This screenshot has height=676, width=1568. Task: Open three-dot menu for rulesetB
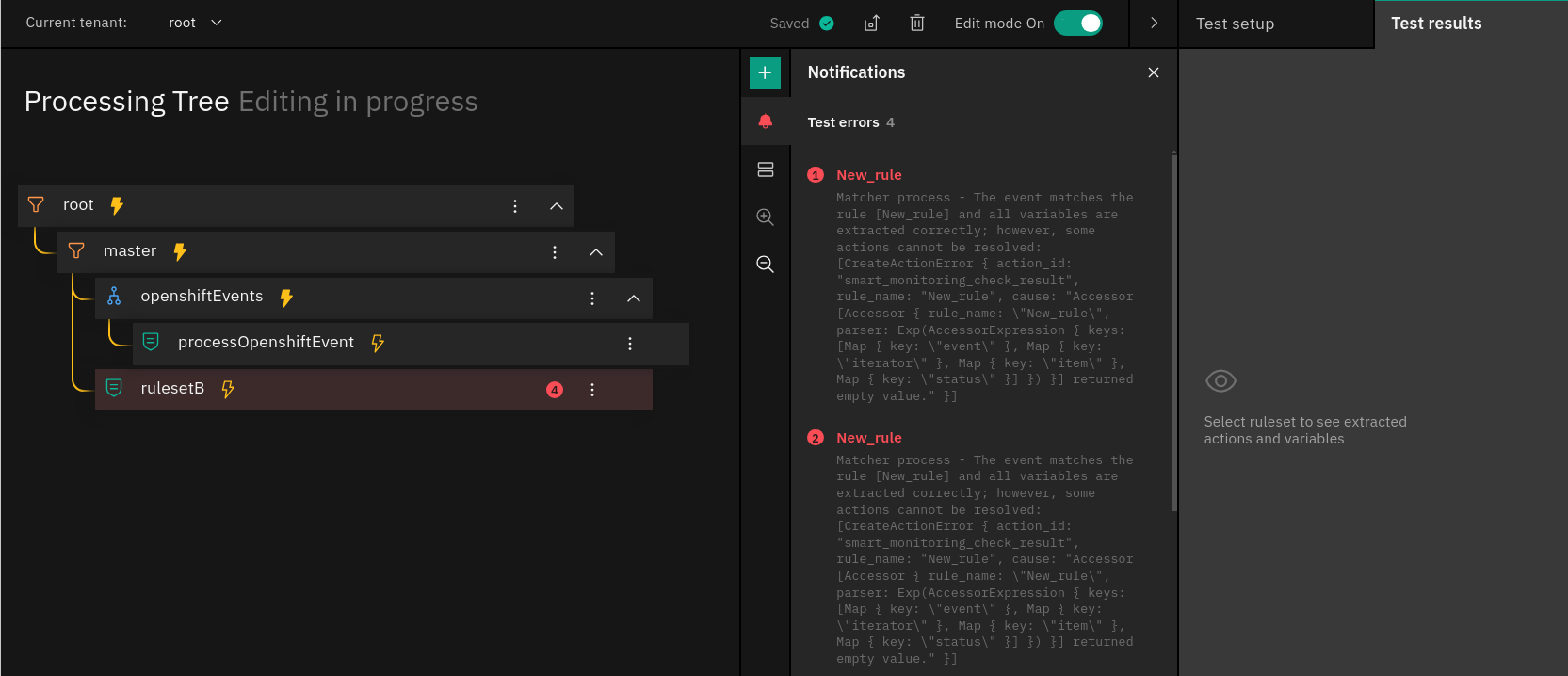click(x=592, y=390)
